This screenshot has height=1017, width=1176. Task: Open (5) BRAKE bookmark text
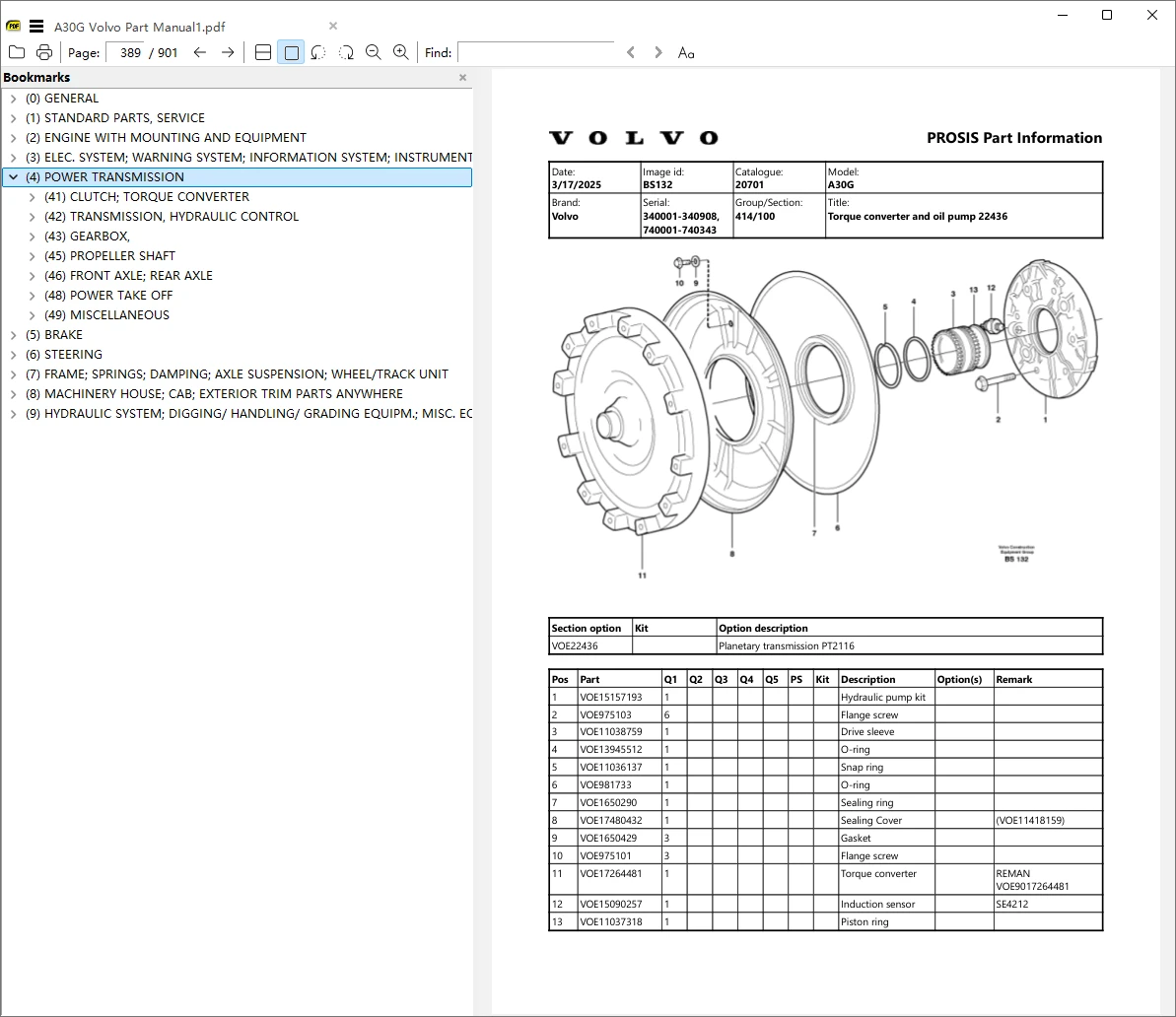point(54,334)
